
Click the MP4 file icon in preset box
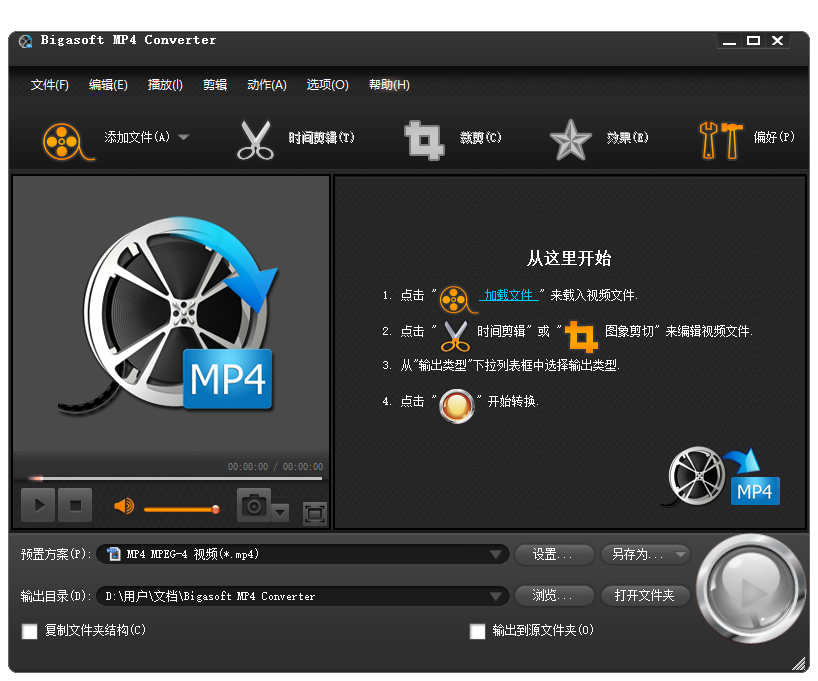pyautogui.click(x=113, y=554)
